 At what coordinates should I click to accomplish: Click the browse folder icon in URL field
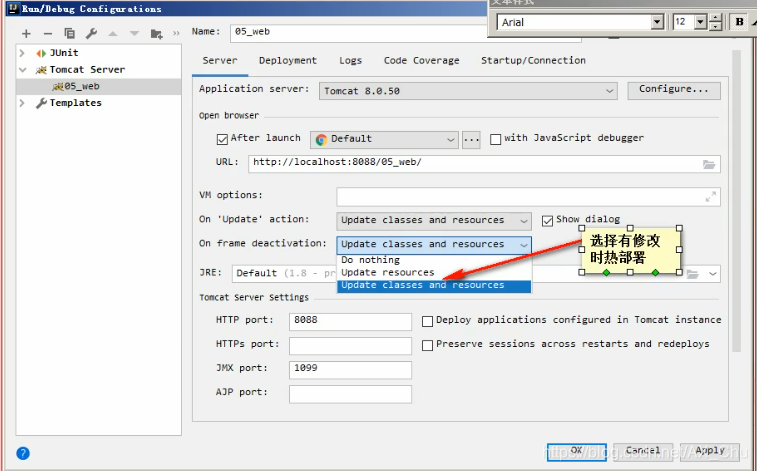(709, 165)
